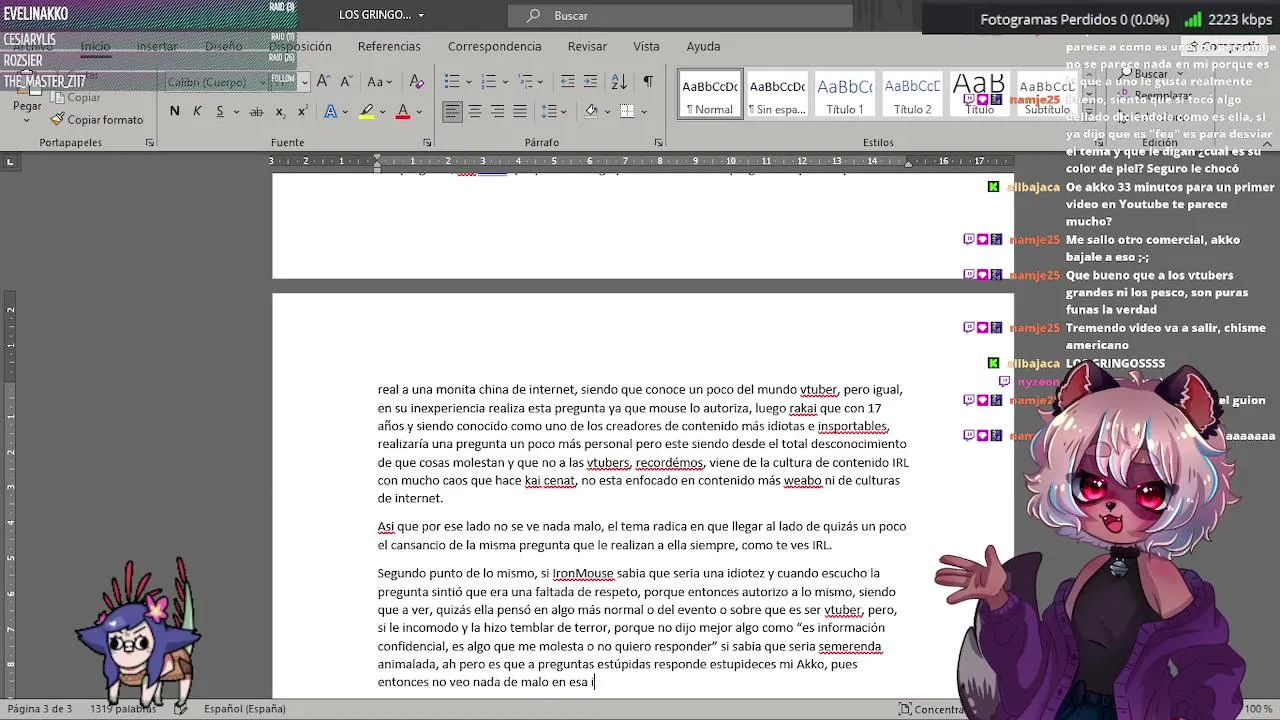This screenshot has height=720, width=1280.
Task: Apply the Sin espaciado style
Action: click(777, 94)
